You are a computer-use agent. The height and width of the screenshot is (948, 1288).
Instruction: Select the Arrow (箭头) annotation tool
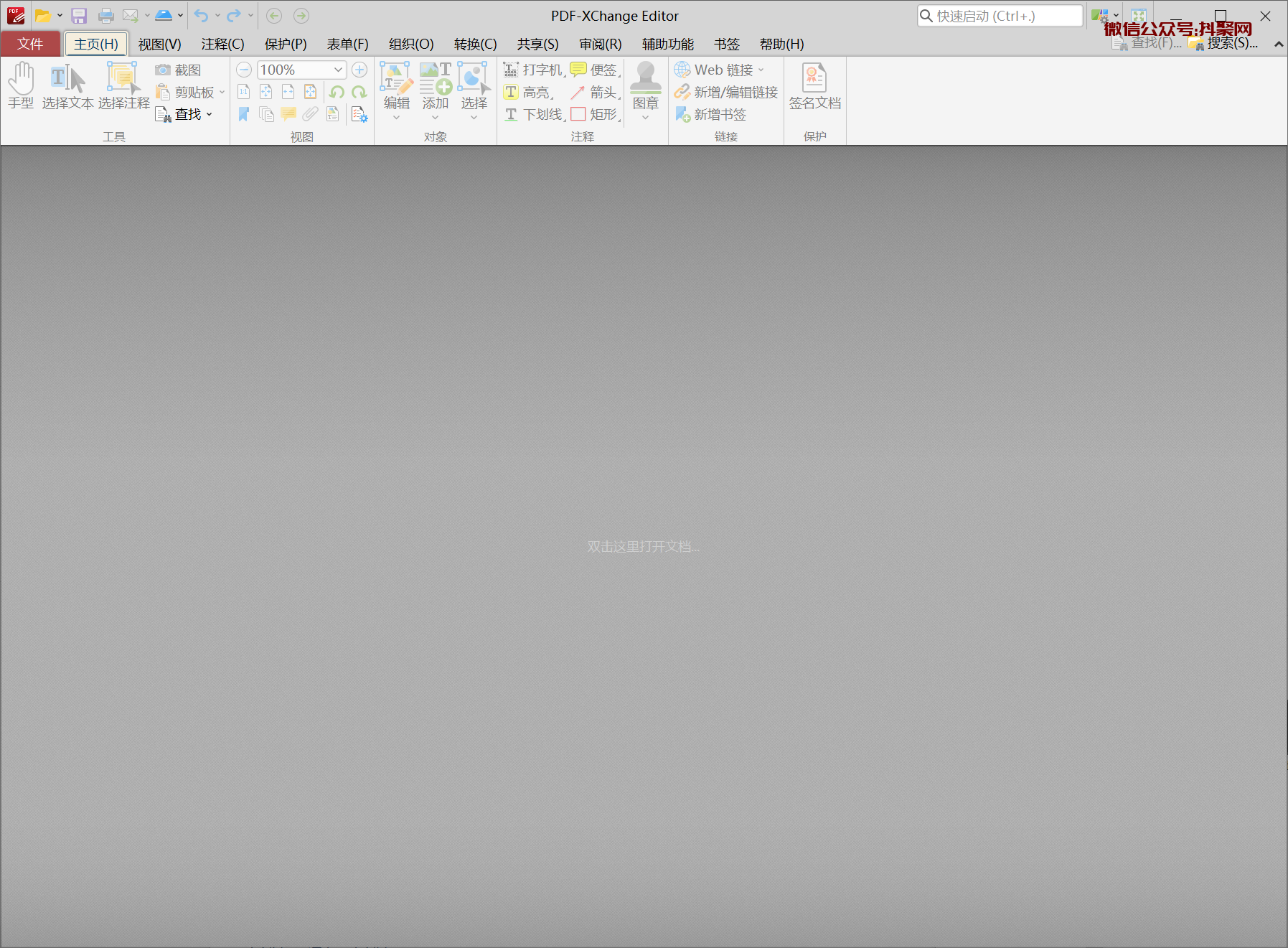[595, 93]
